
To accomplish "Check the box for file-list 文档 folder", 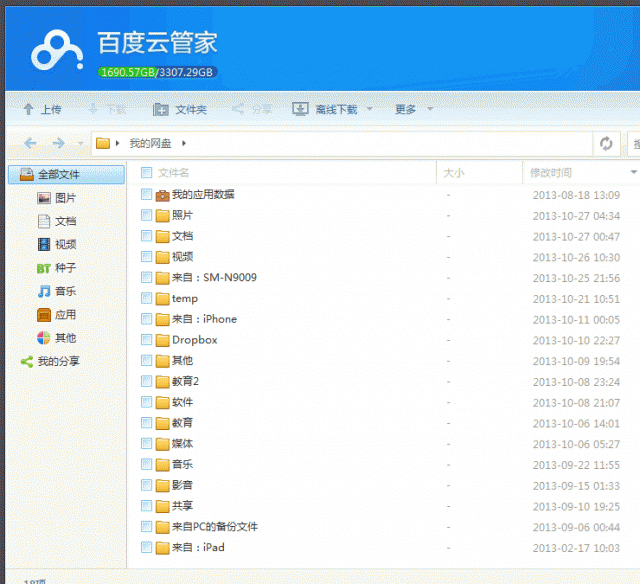I will pos(147,236).
